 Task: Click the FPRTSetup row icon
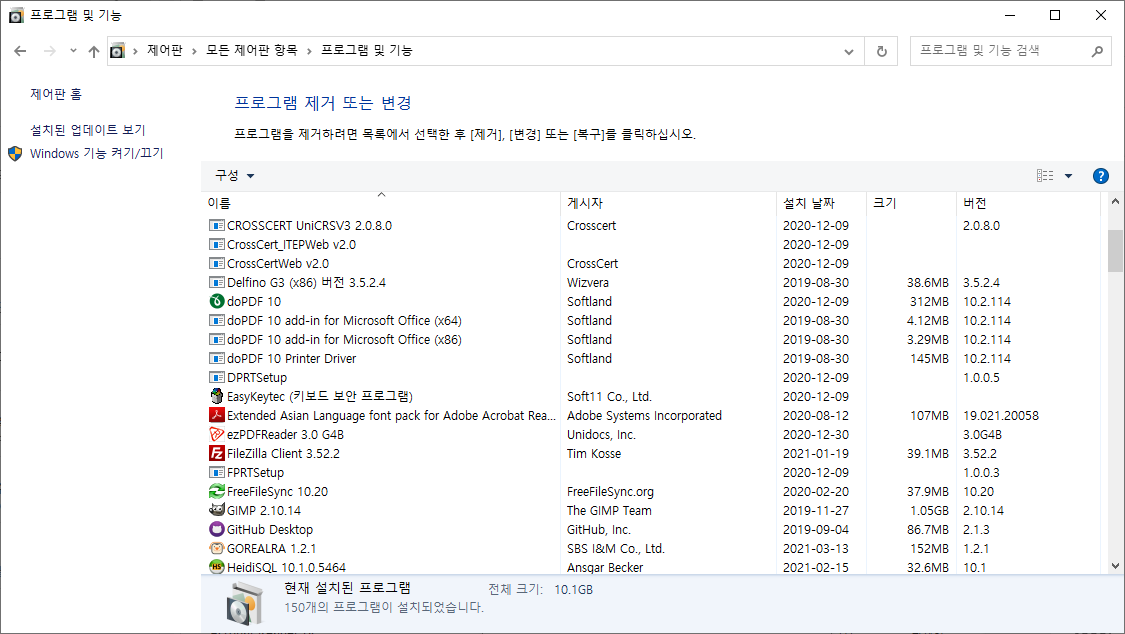(x=217, y=472)
